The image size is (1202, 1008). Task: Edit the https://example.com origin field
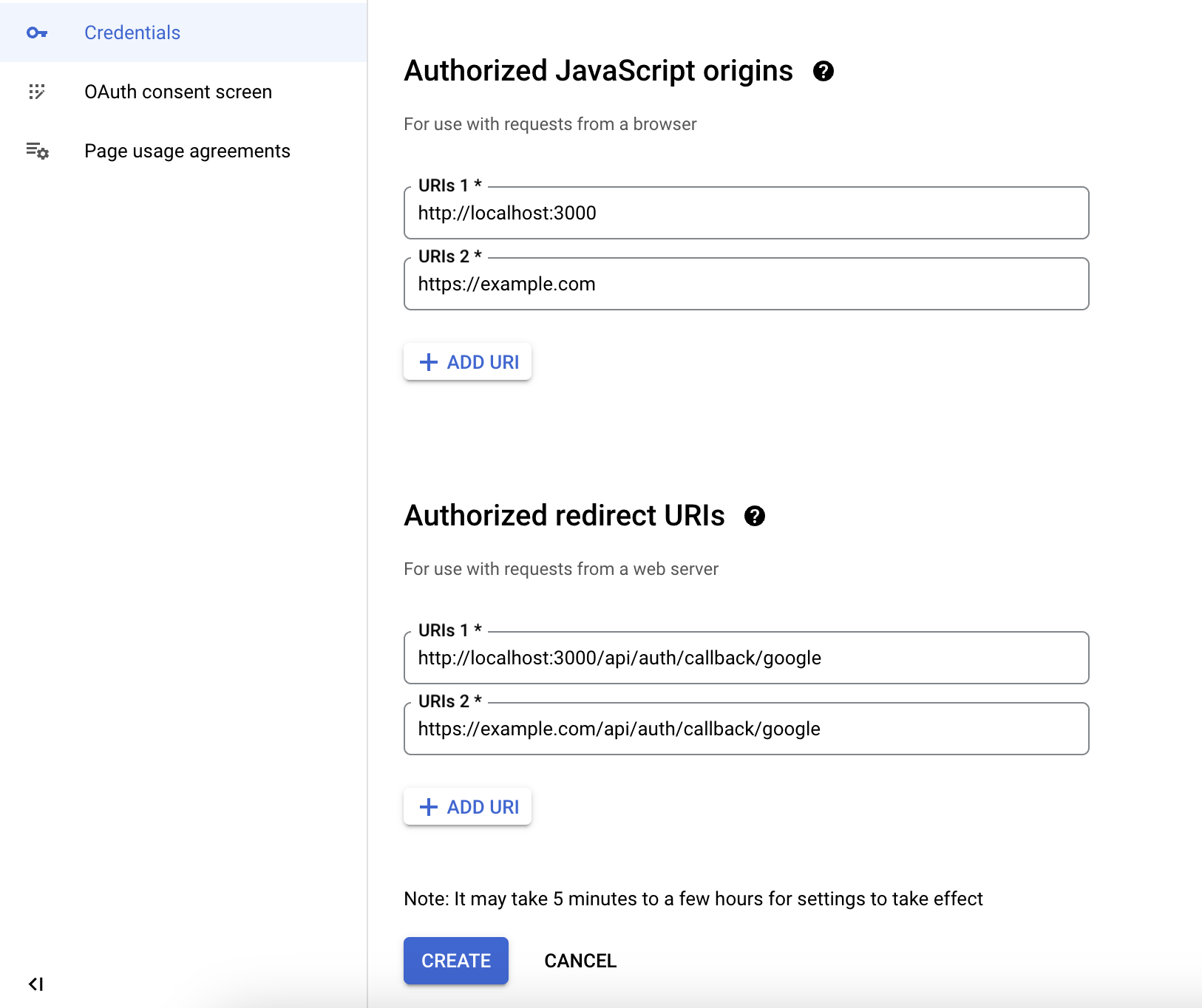(747, 284)
